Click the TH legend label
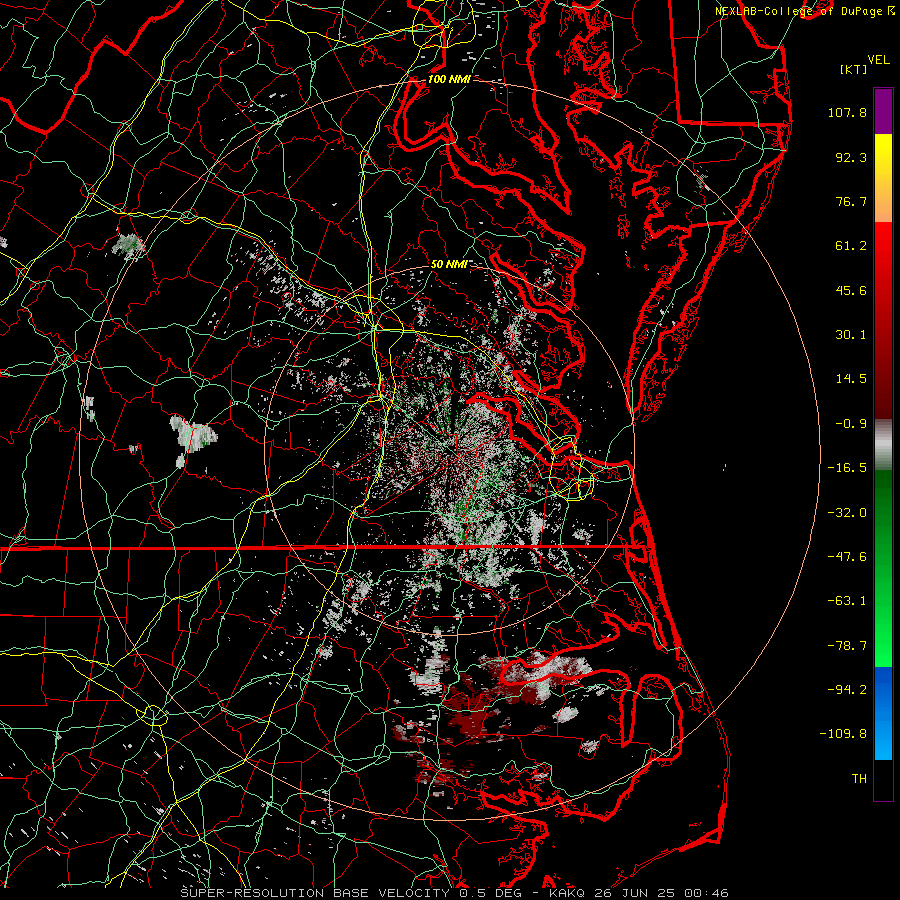The image size is (900, 900). tap(859, 779)
